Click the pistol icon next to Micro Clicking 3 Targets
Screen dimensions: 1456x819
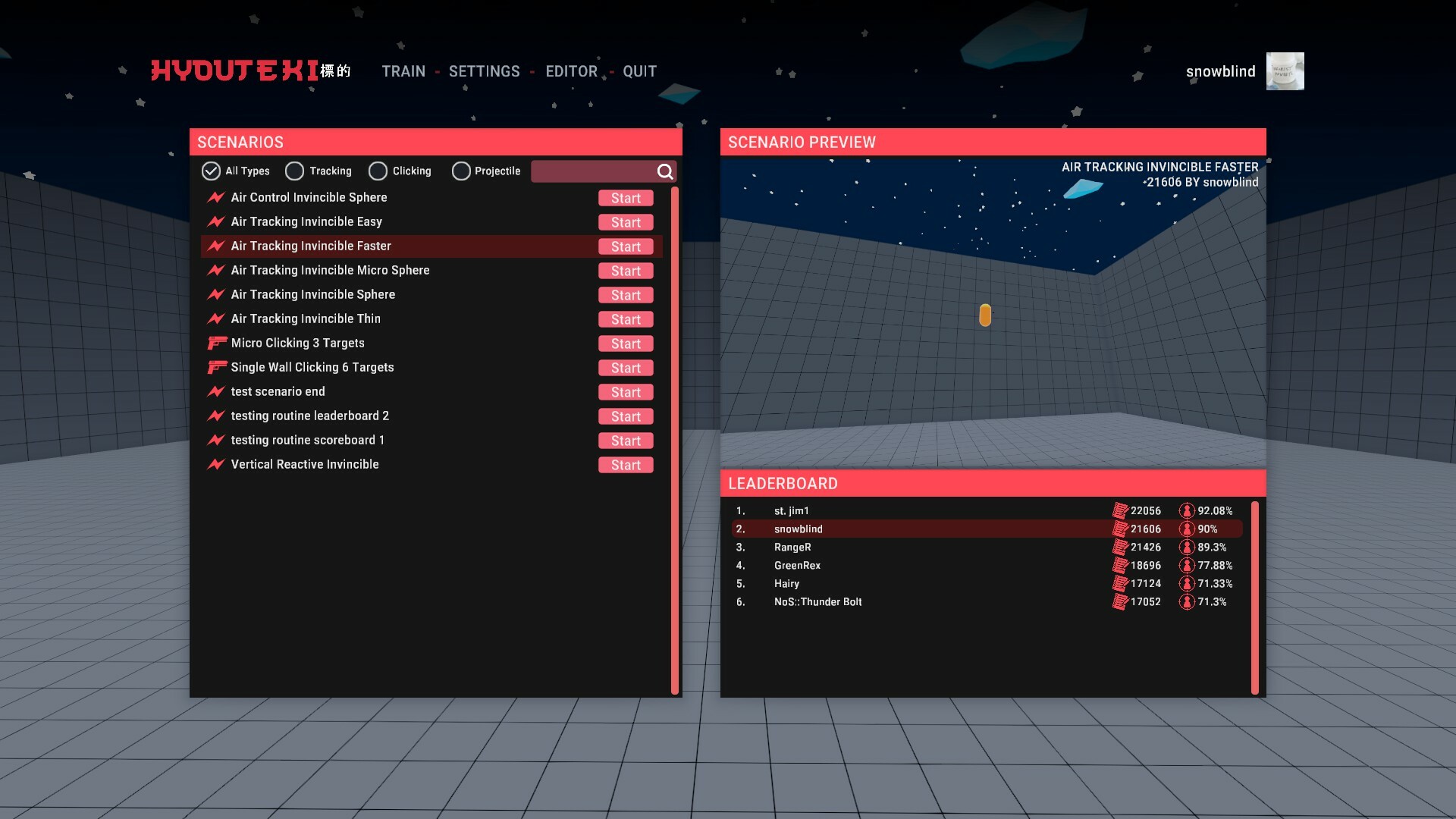216,343
